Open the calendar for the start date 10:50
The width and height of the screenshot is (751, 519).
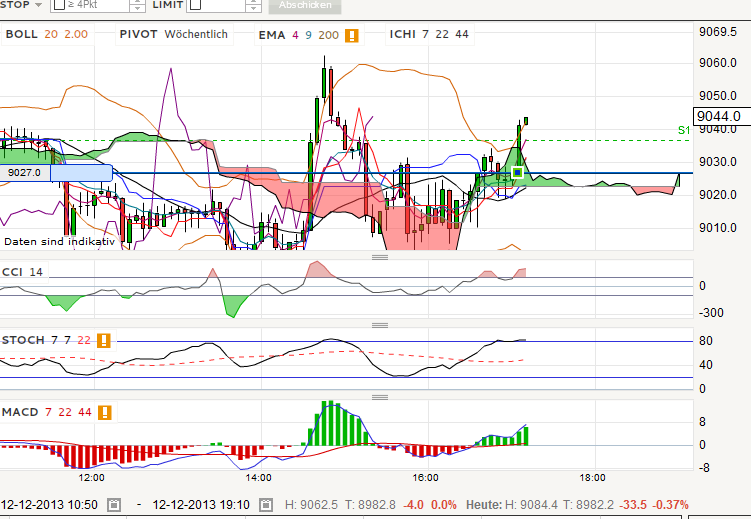(114, 505)
